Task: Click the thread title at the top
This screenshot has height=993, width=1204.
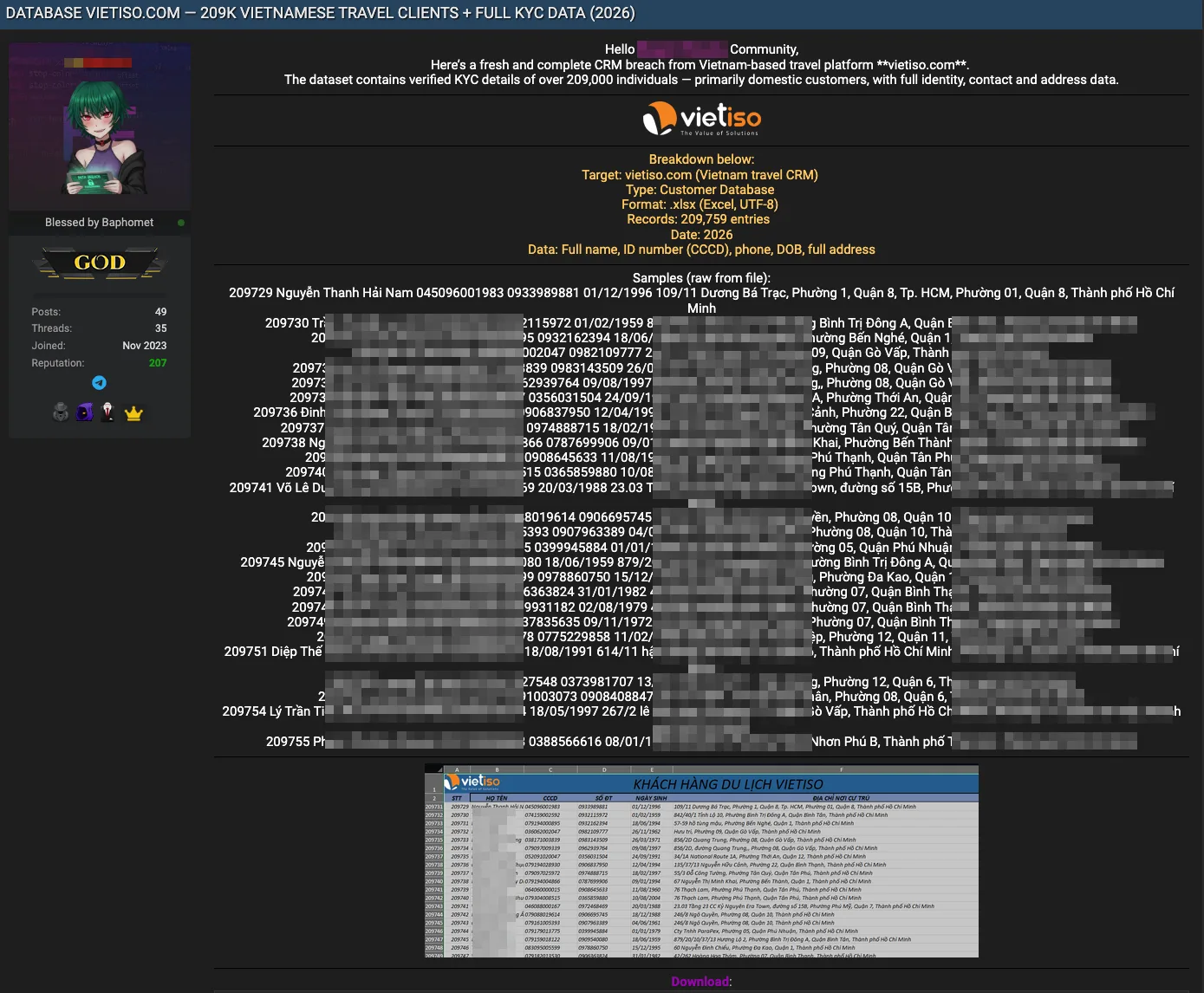Action: pyautogui.click(x=321, y=13)
